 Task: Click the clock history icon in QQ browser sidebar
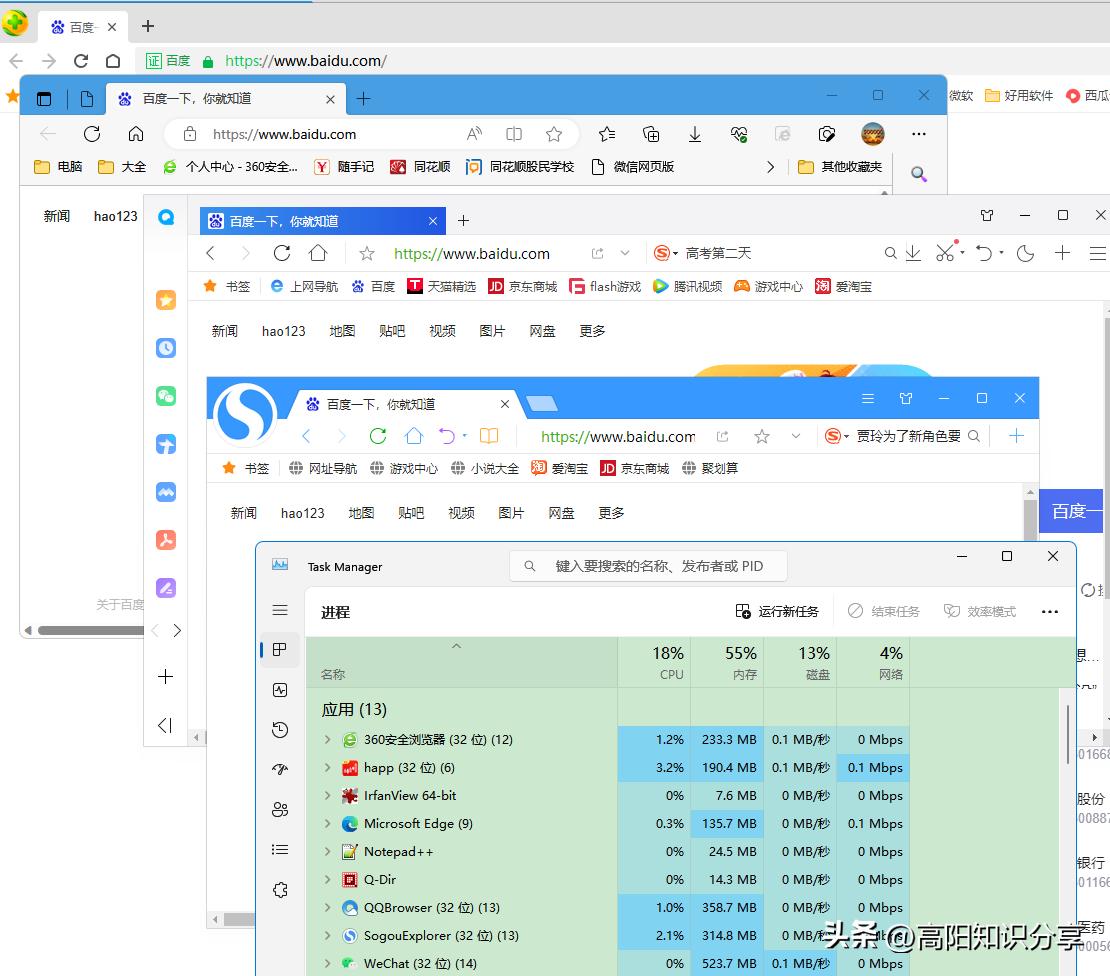[x=166, y=348]
